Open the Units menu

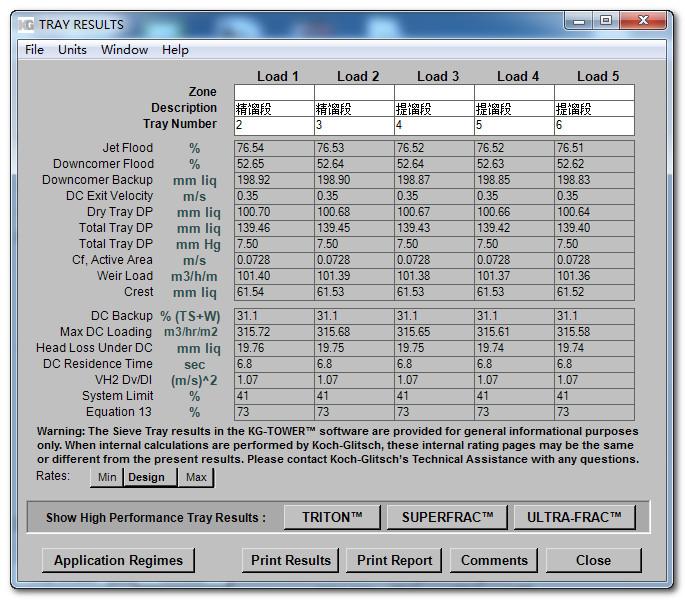pos(73,50)
